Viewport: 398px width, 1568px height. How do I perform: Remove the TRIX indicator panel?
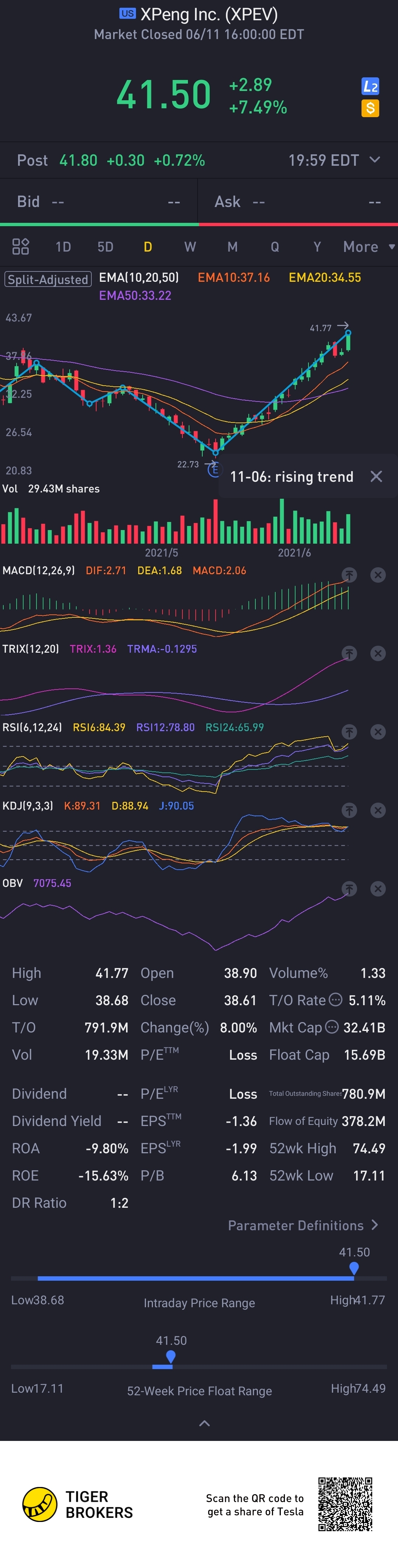coord(378,653)
